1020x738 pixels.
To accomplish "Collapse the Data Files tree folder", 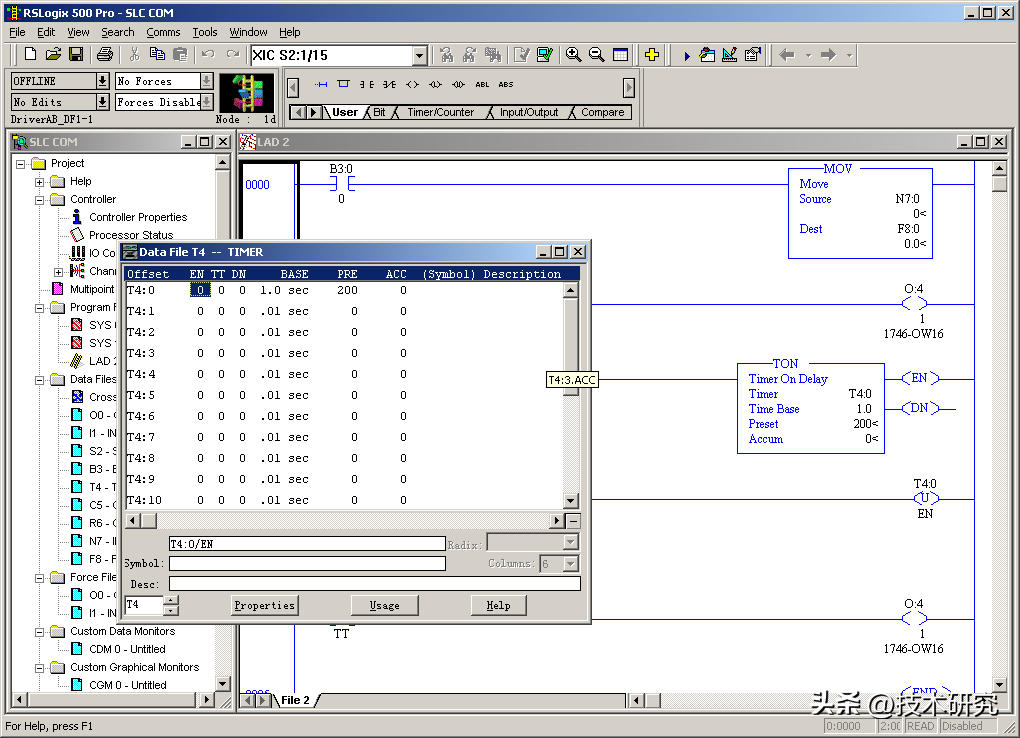I will click(x=41, y=380).
